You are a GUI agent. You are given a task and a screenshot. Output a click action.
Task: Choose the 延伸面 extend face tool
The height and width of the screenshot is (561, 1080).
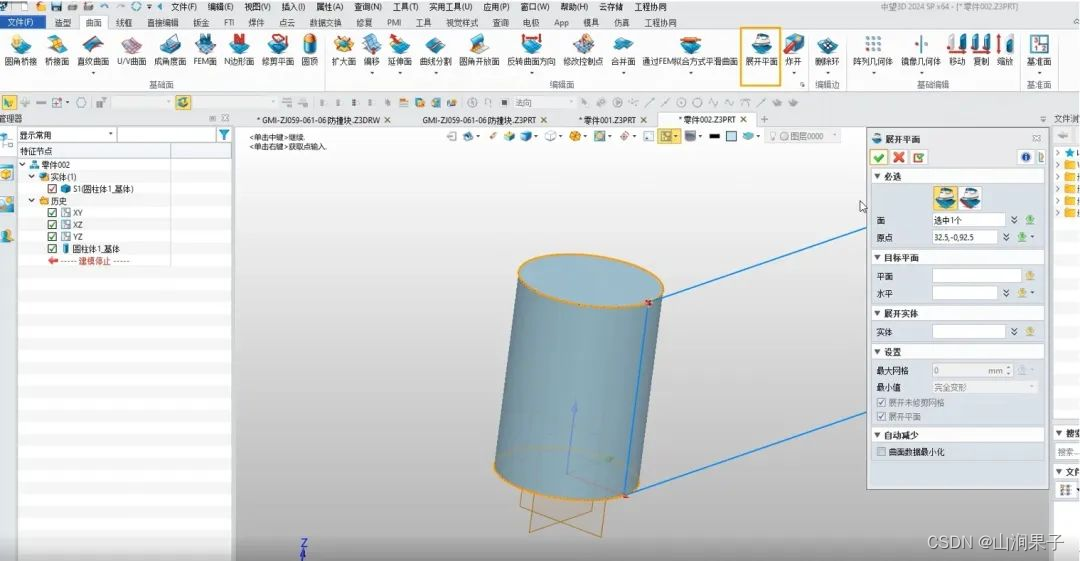[x=399, y=50]
